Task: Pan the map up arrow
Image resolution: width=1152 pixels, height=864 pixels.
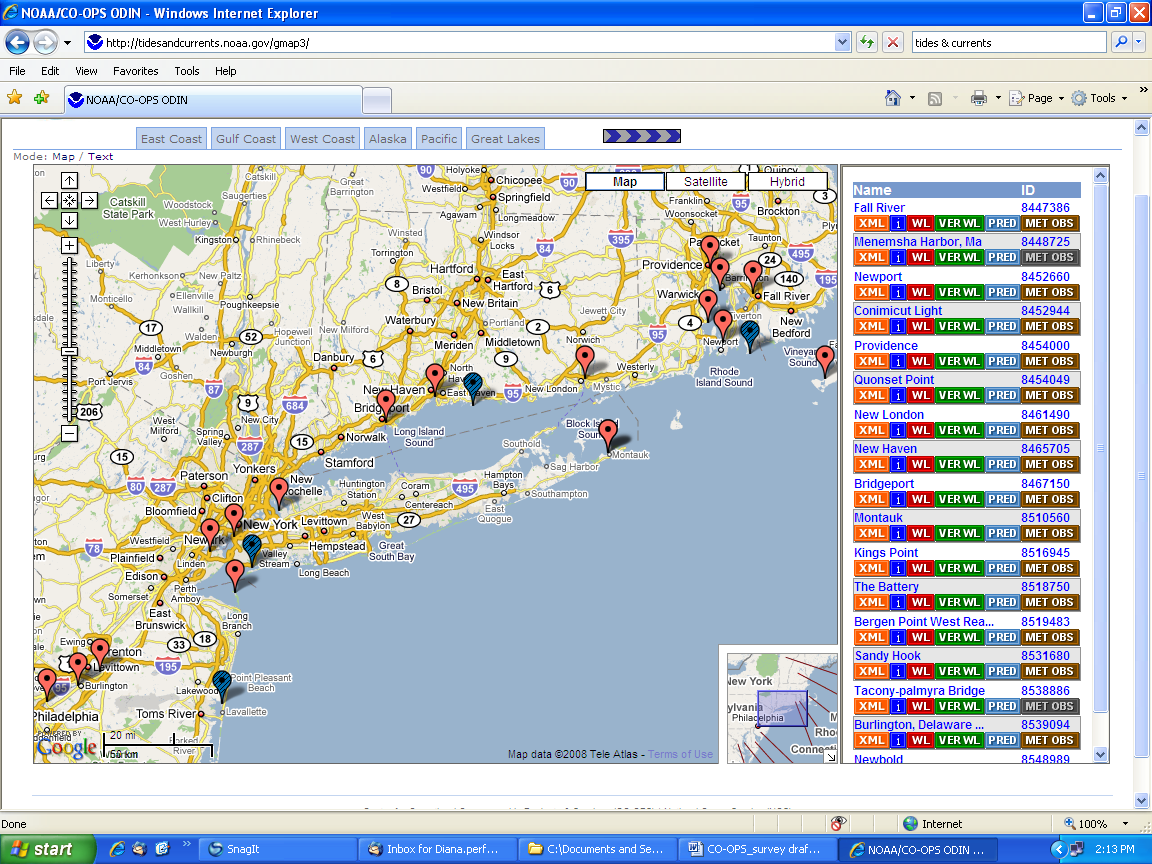Action: 69,180
